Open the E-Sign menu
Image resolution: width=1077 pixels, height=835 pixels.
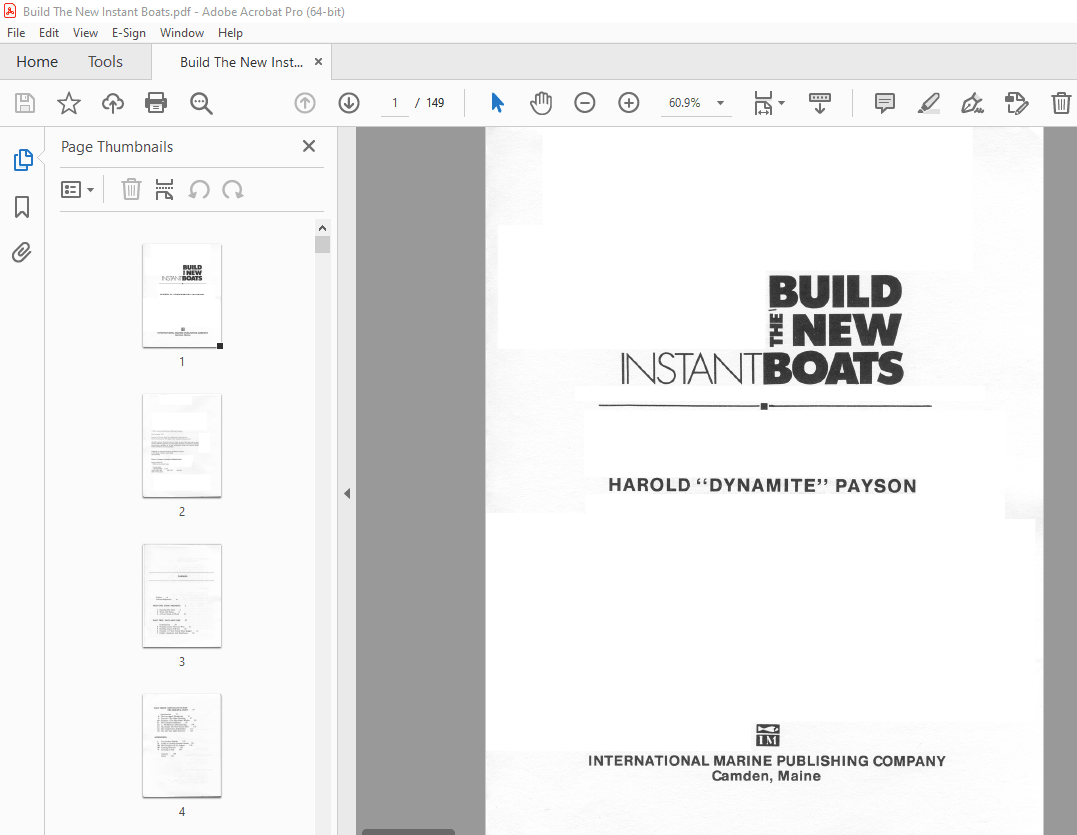pyautogui.click(x=129, y=32)
